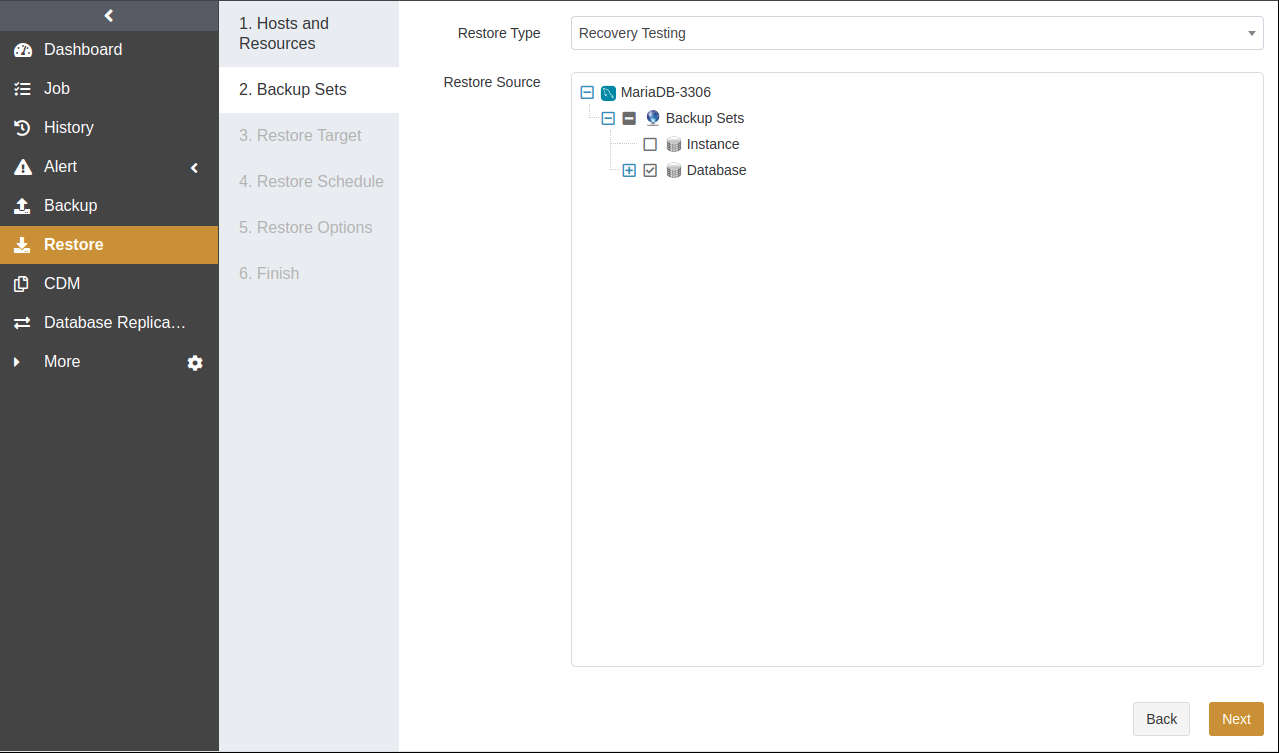Click the Backup Sets globe icon

pos(653,118)
